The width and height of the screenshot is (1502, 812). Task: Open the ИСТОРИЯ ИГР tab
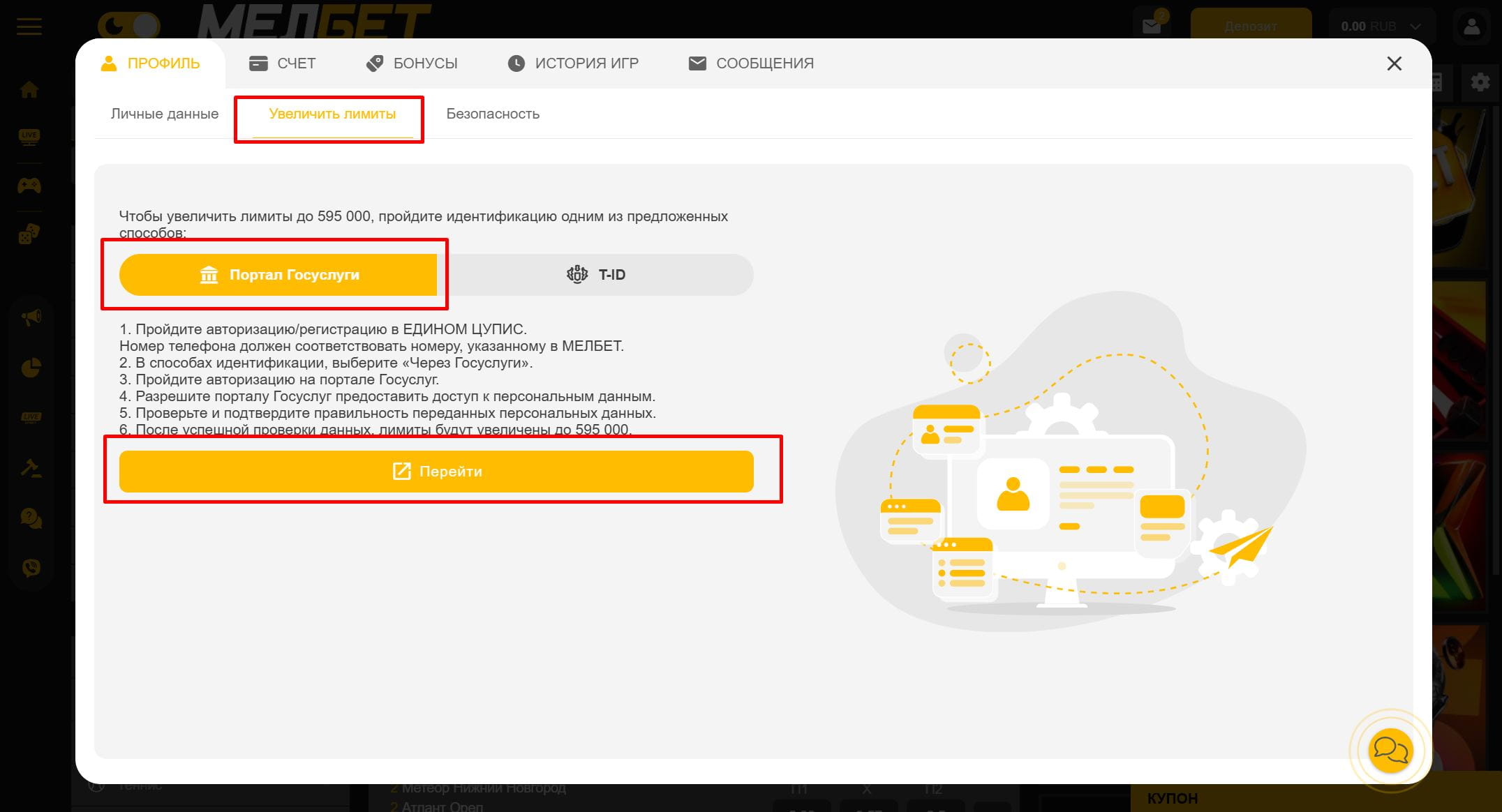pyautogui.click(x=573, y=63)
